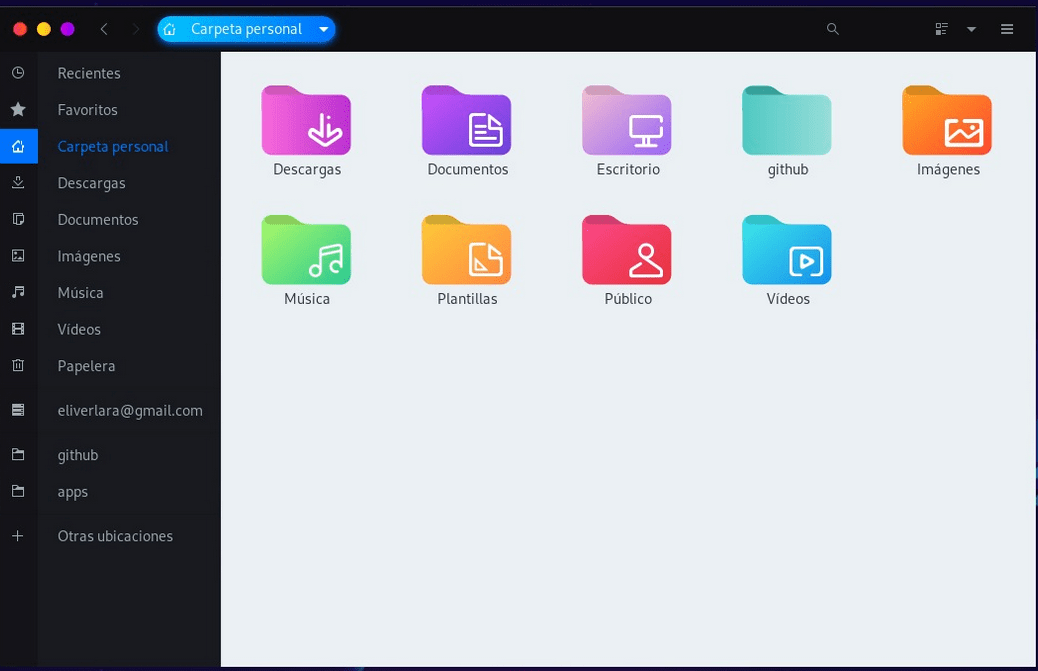
Task: Open search with the magnifier icon
Action: [x=833, y=29]
